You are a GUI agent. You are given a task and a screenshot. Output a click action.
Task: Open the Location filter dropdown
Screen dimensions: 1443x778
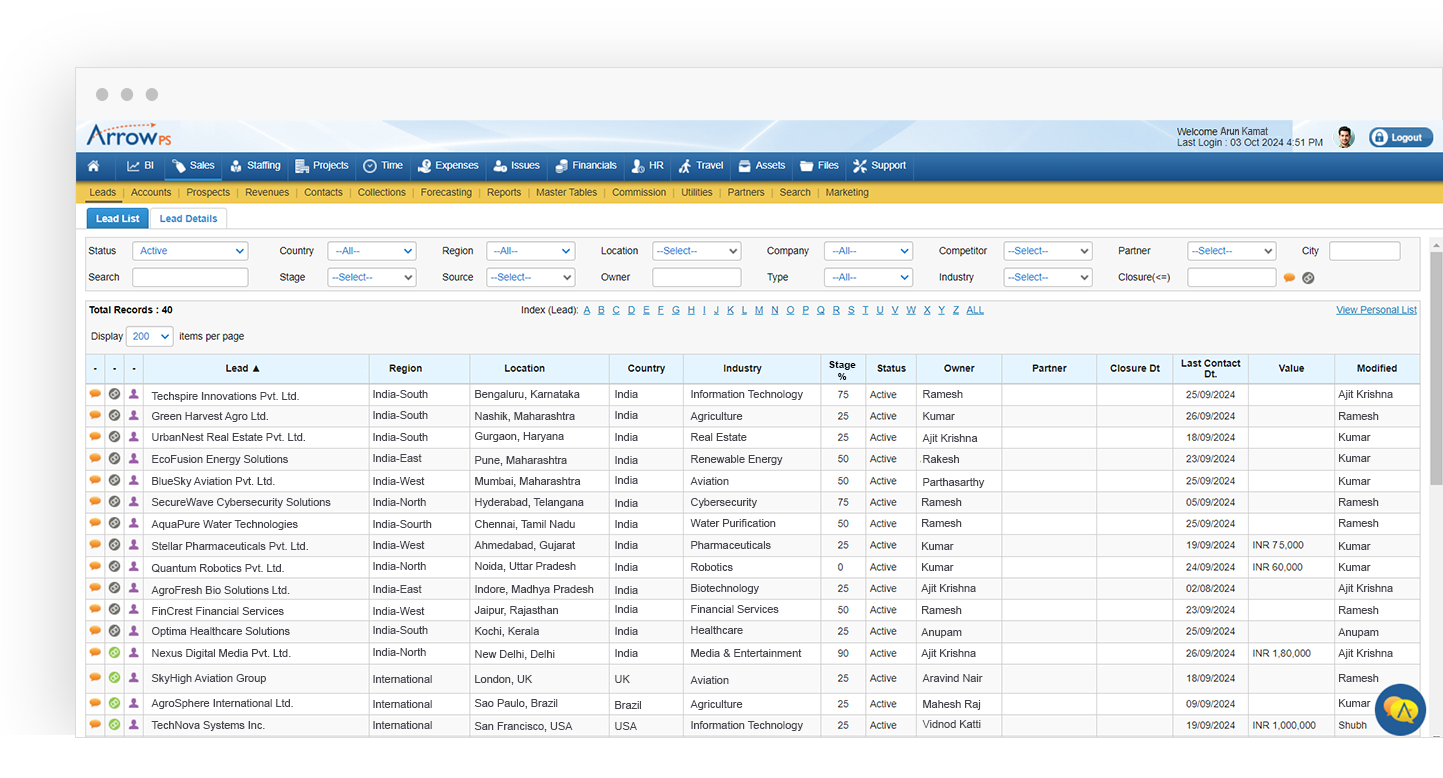pos(696,251)
